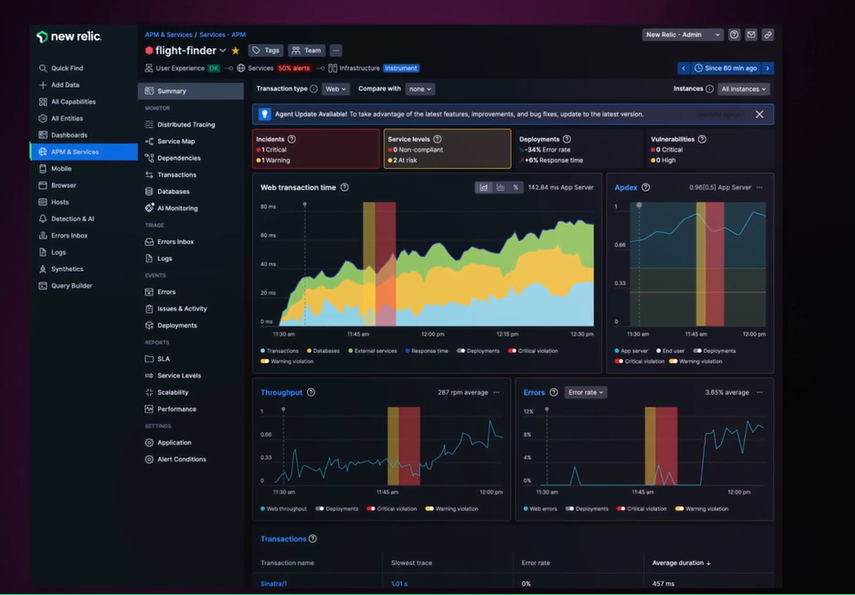Favorite flight-finder with the star icon
The image size is (855, 595).
click(236, 51)
